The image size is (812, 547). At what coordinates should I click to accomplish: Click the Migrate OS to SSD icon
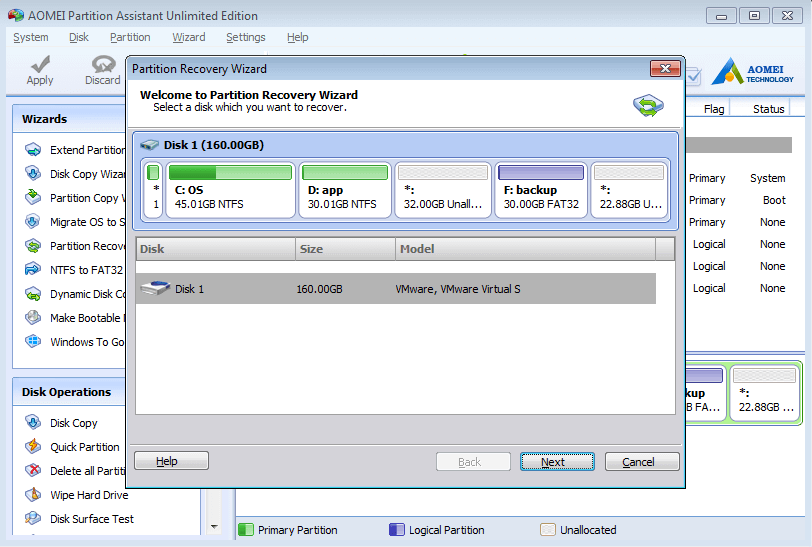(33, 222)
